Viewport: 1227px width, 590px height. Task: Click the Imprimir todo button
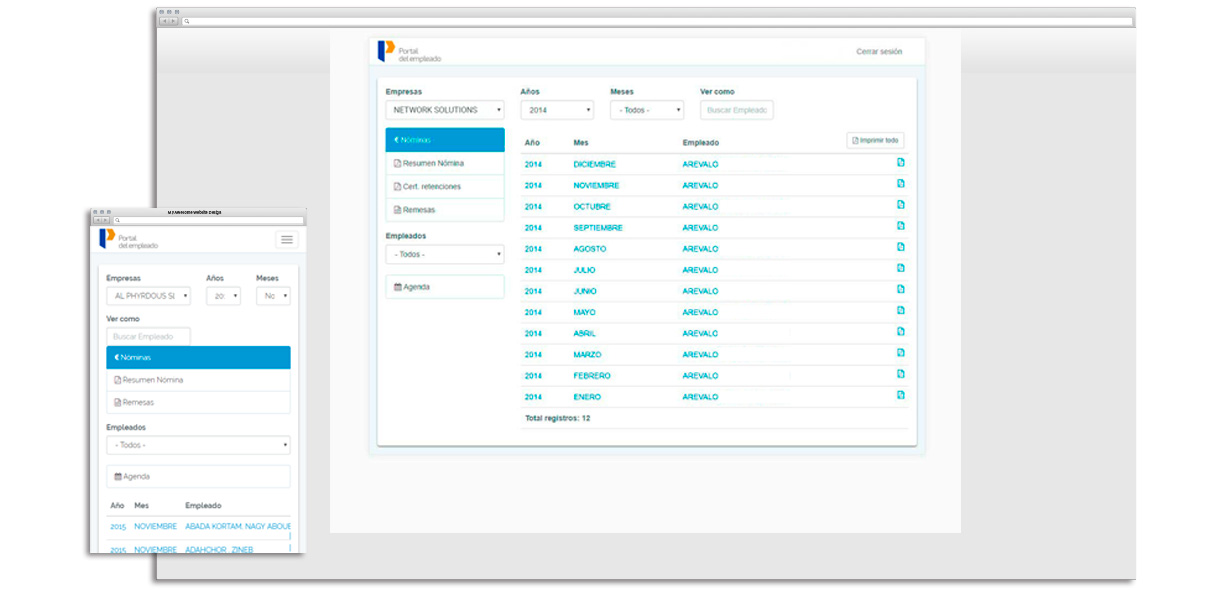point(875,140)
